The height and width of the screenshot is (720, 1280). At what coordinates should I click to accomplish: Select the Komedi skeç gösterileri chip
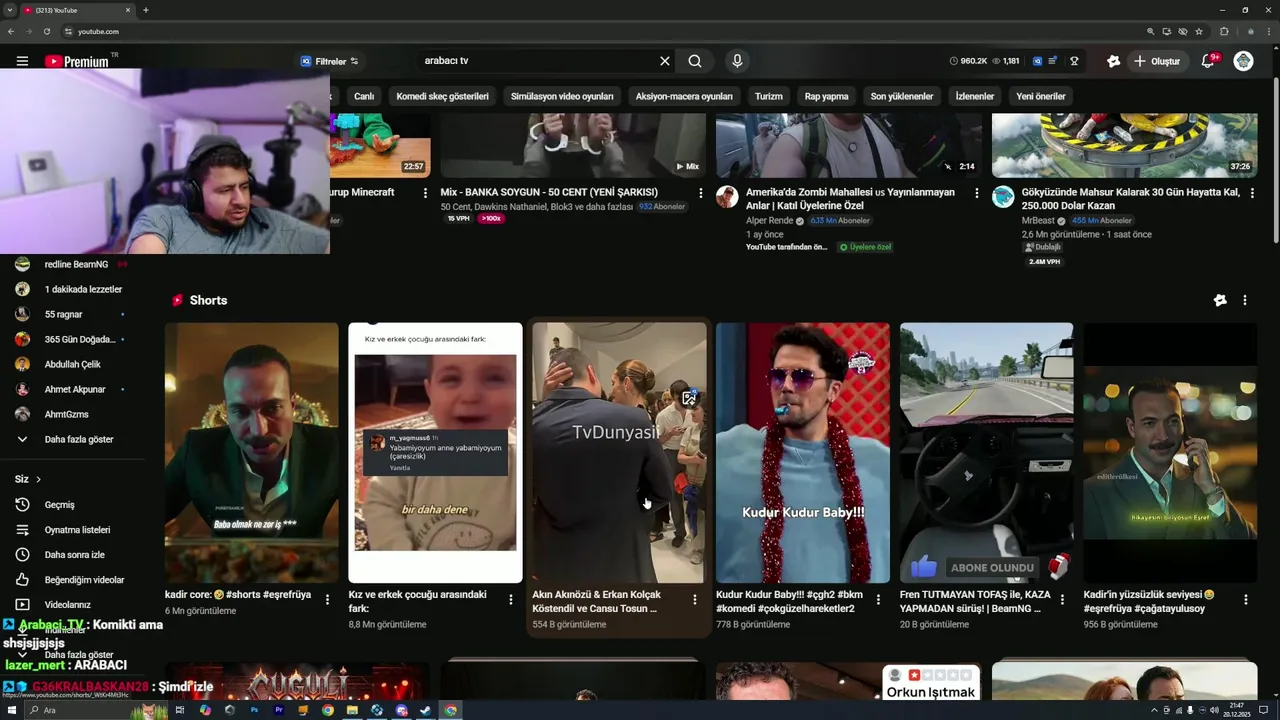coord(442,96)
